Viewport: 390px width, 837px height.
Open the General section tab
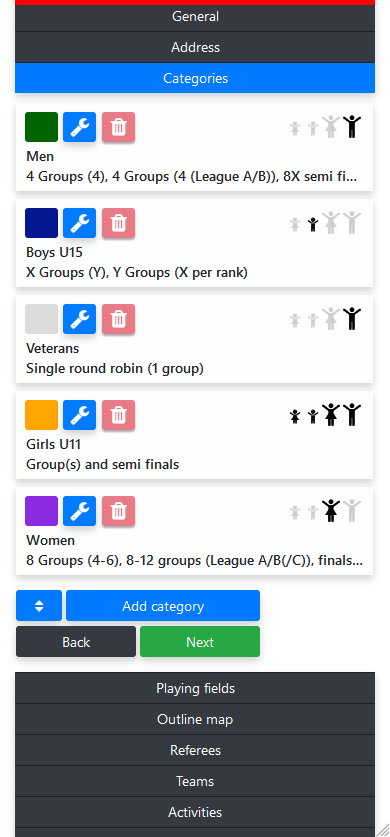pos(195,17)
